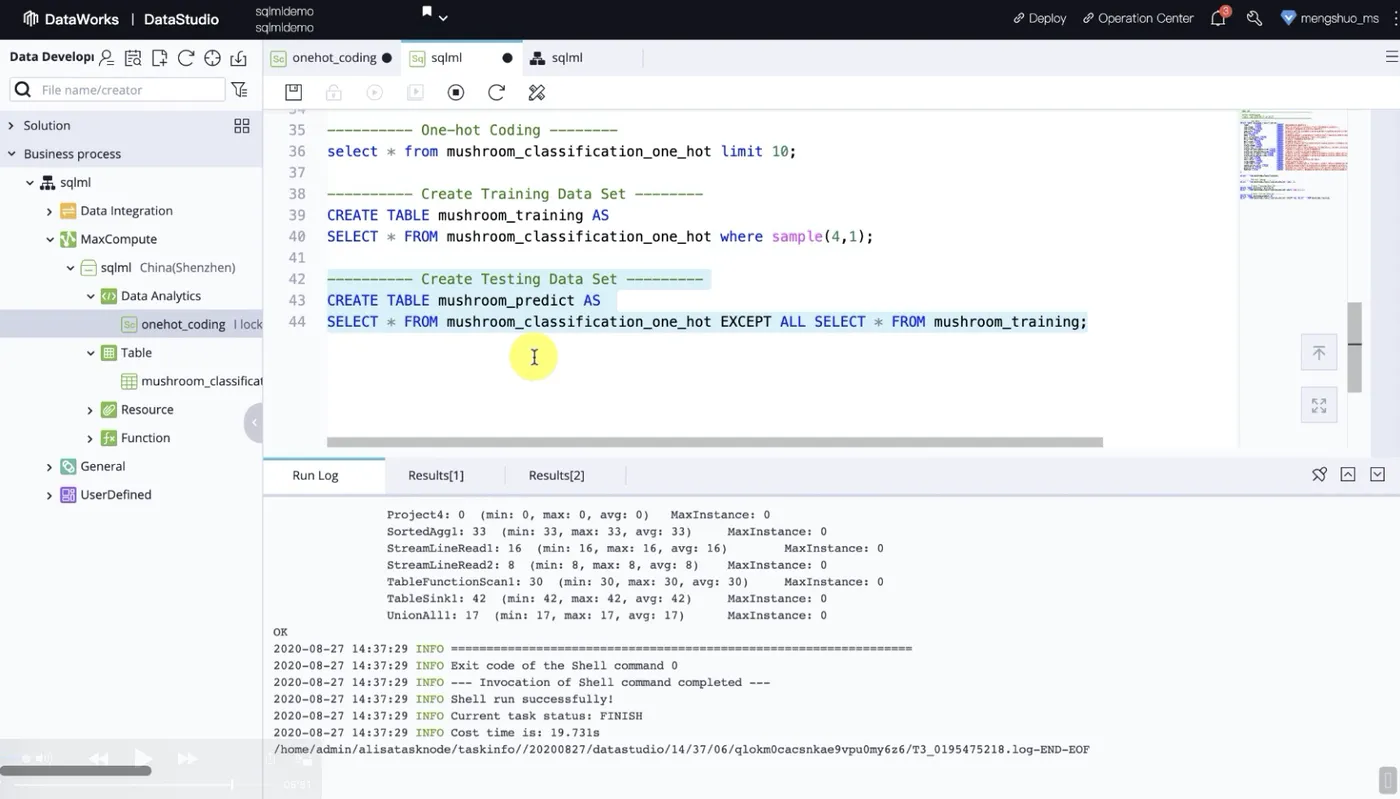The image size is (1400, 799).
Task: Click the Run icon in editor toolbar
Action: click(374, 92)
